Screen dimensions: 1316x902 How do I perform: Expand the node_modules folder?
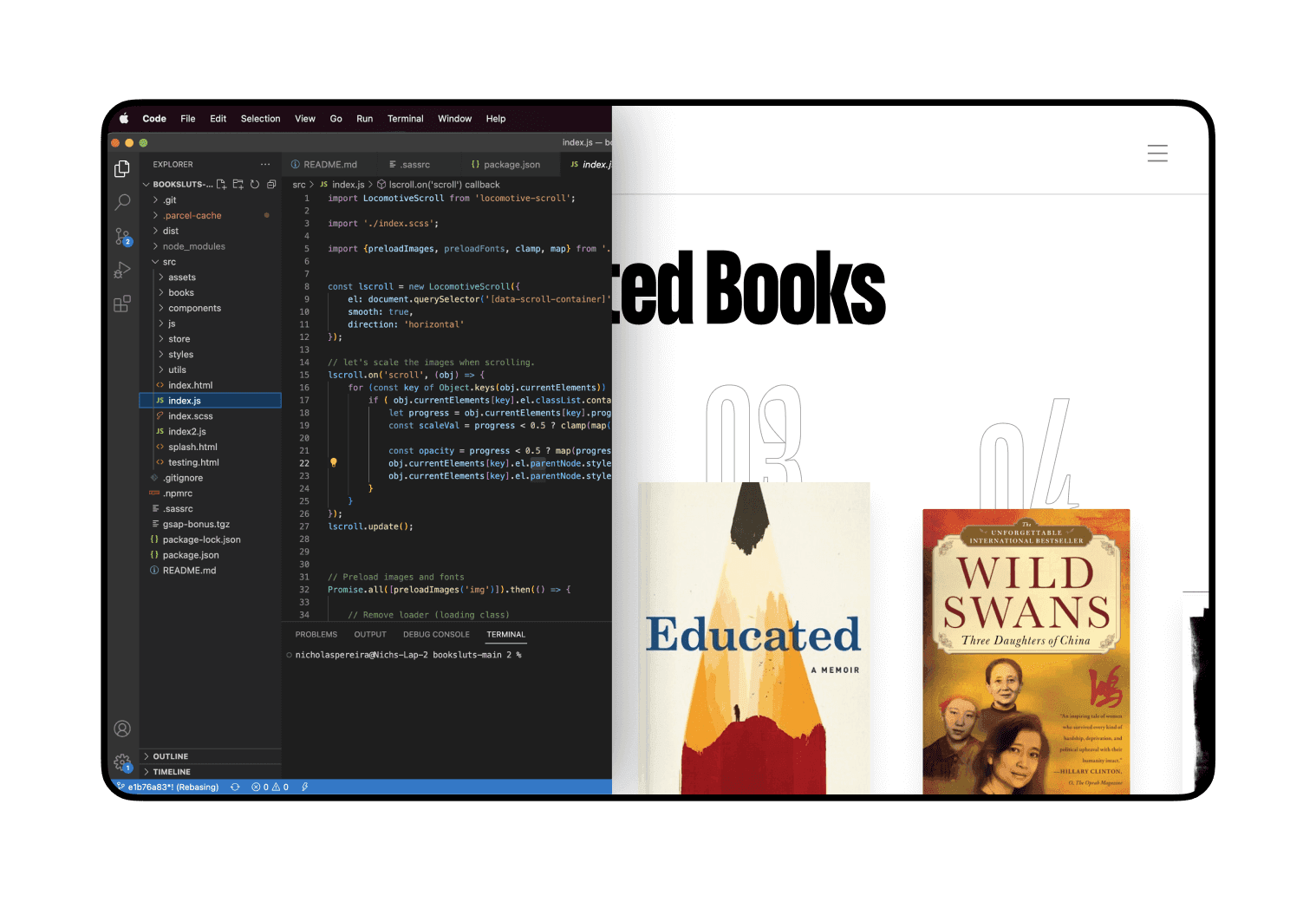tap(210, 246)
